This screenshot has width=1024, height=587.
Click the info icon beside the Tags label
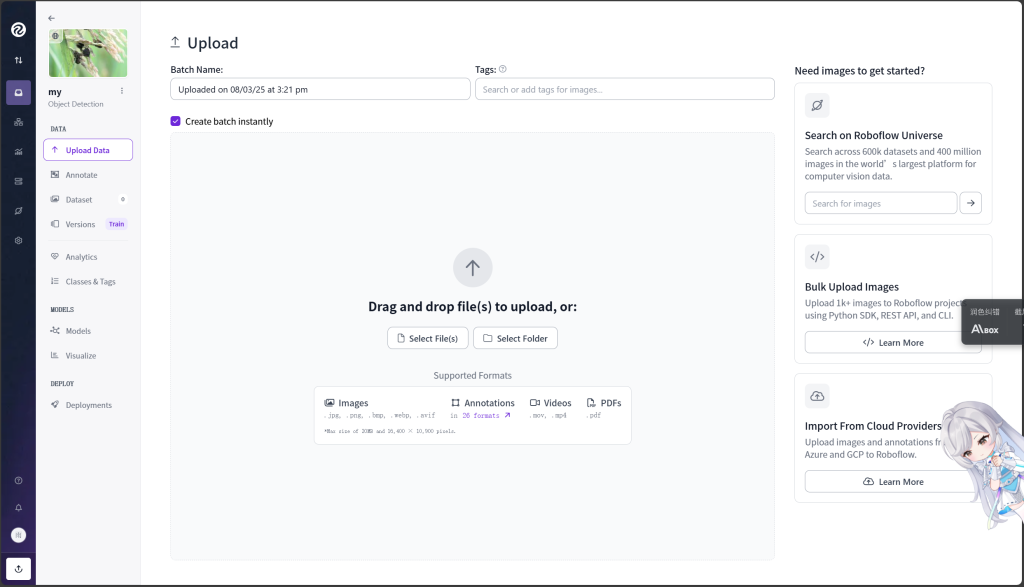click(x=503, y=69)
